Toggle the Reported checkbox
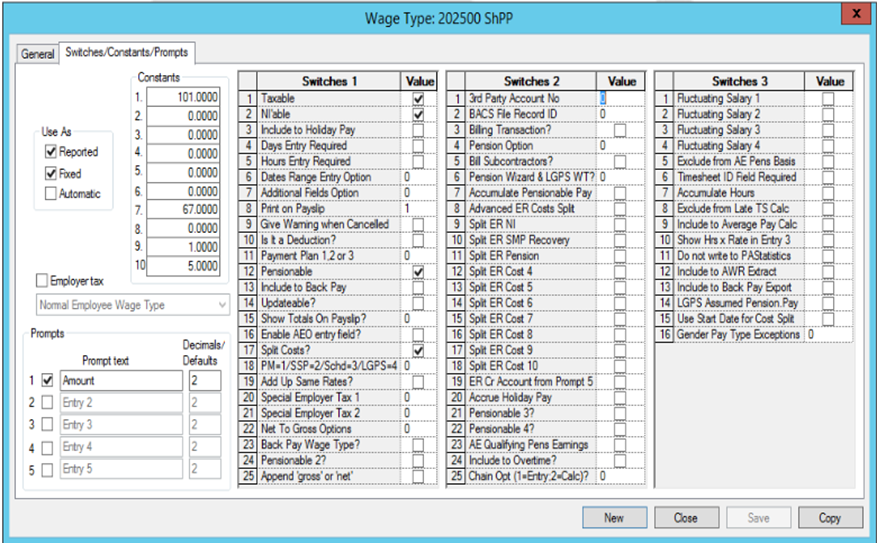This screenshot has width=877, height=543. tap(51, 152)
